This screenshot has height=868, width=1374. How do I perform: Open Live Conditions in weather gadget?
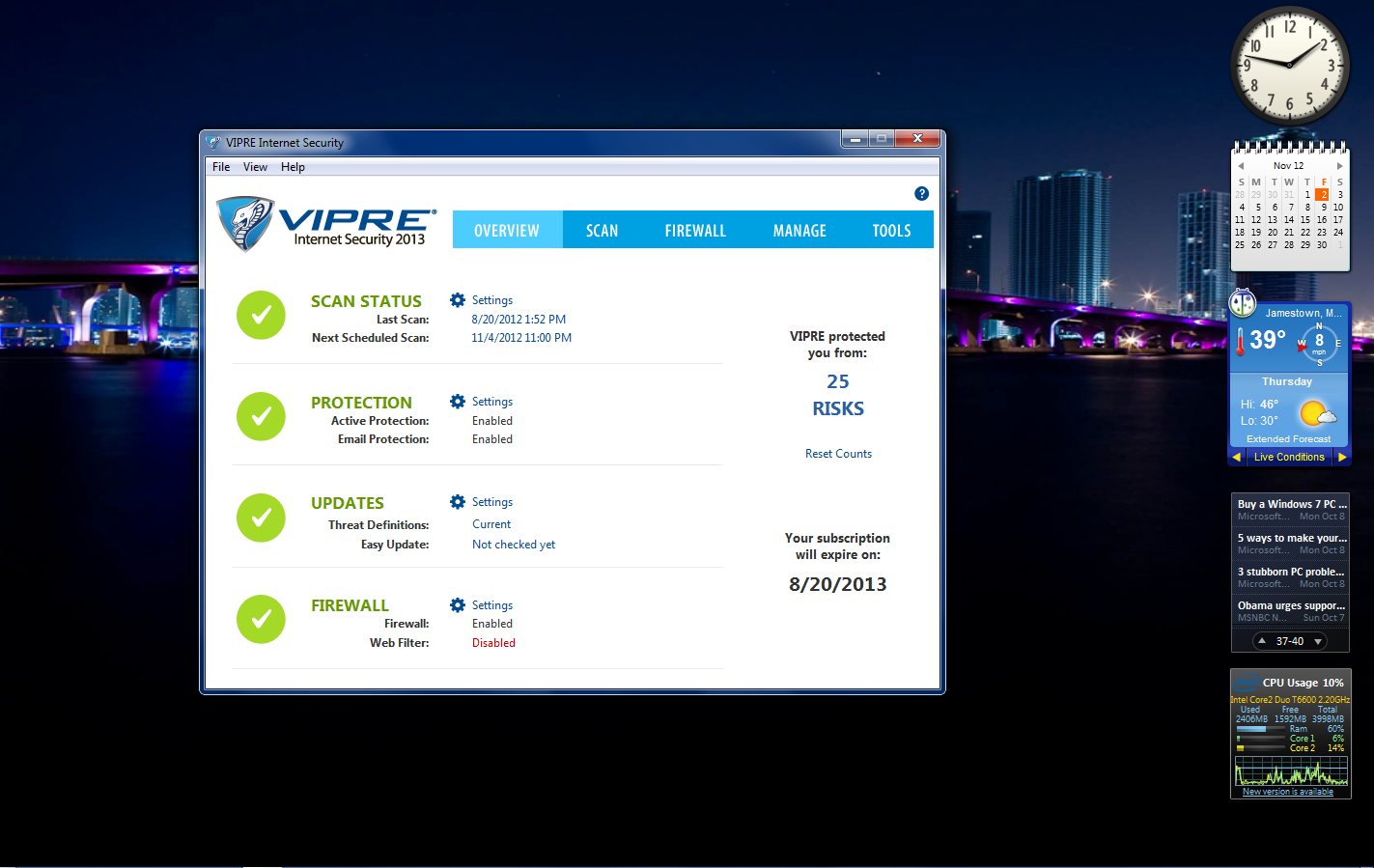click(1289, 458)
